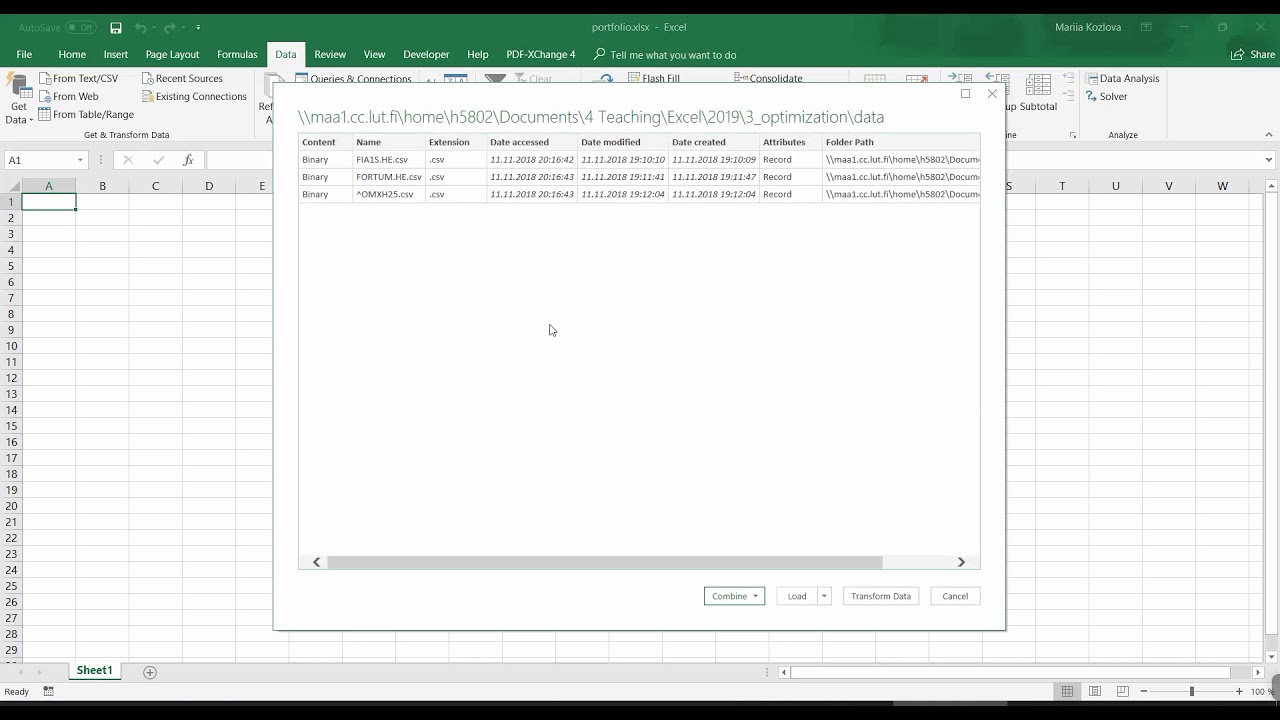1280x720 pixels.
Task: Open the Outline group dialog launcher
Action: click(1073, 135)
